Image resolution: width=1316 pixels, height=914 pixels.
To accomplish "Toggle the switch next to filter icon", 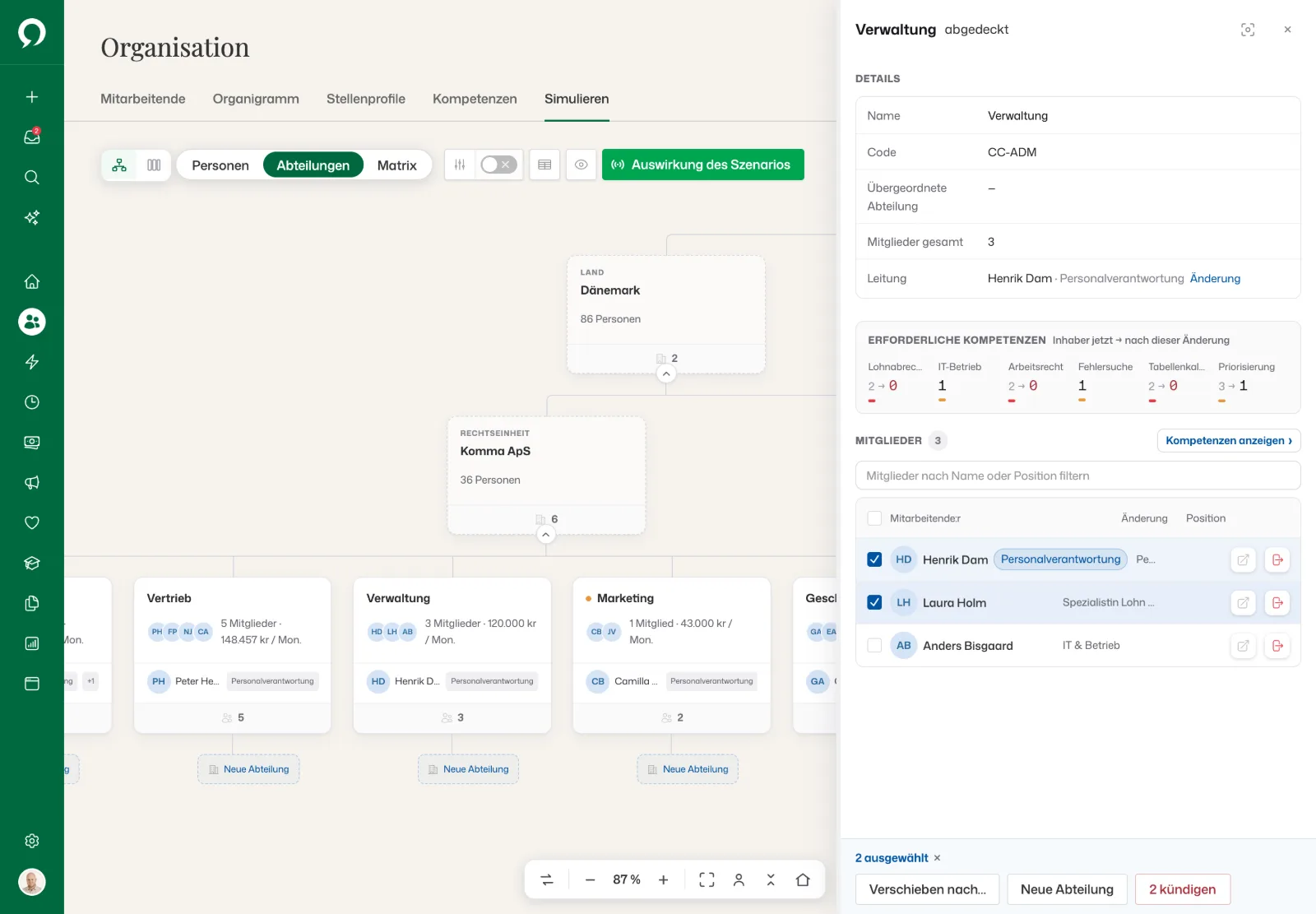I will (499, 165).
